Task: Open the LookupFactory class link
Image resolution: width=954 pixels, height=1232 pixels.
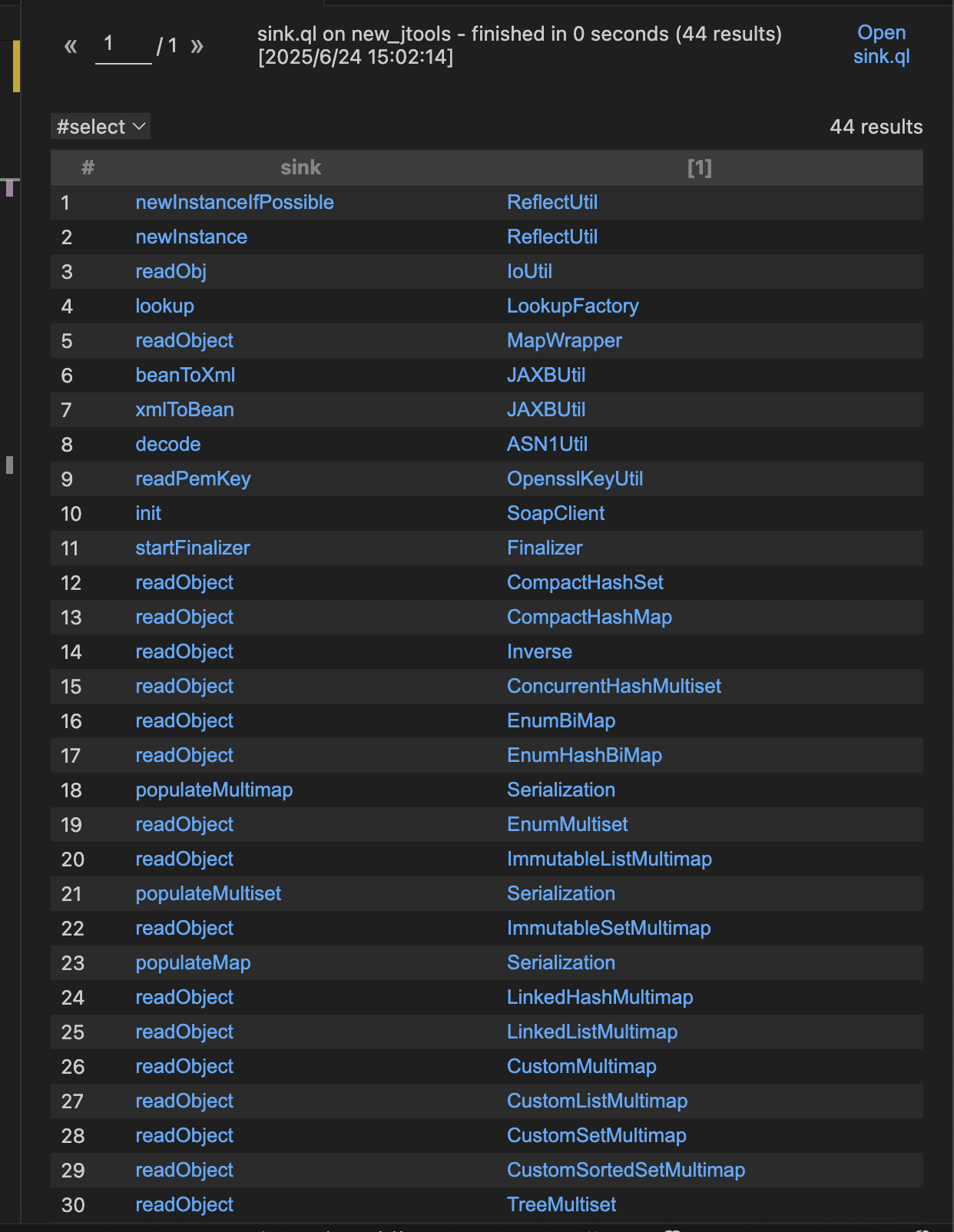Action: click(572, 306)
